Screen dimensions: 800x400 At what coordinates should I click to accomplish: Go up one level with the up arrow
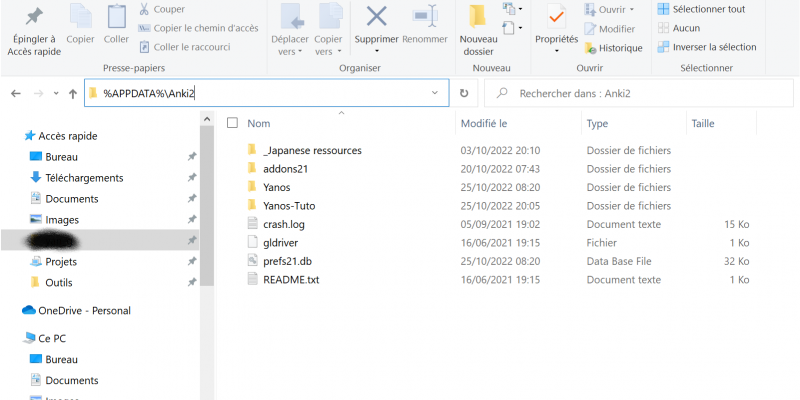pyautogui.click(x=72, y=93)
